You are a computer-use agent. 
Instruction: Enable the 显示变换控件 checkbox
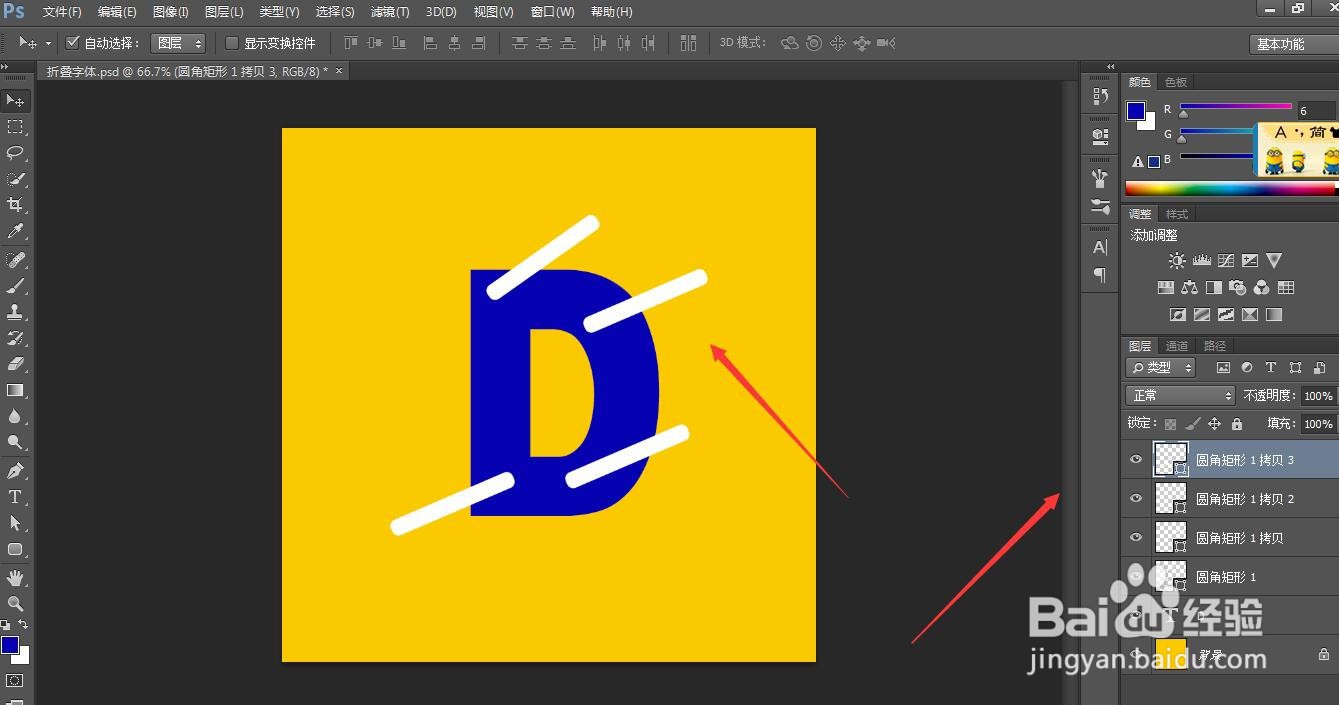point(232,43)
